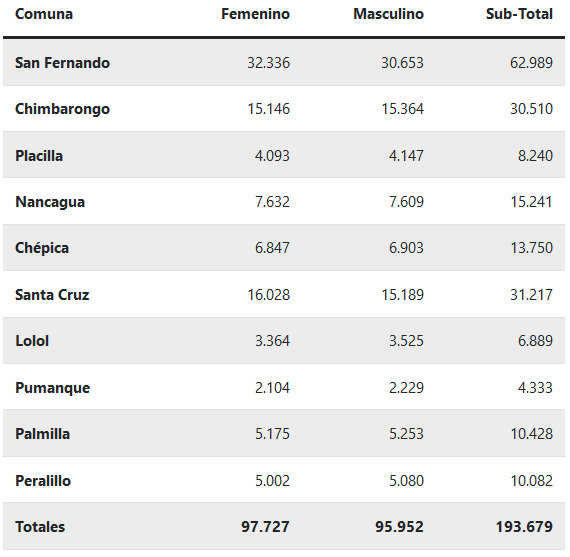Click the 32.336 Femenino value
The width and height of the screenshot is (570, 557).
[x=269, y=63]
